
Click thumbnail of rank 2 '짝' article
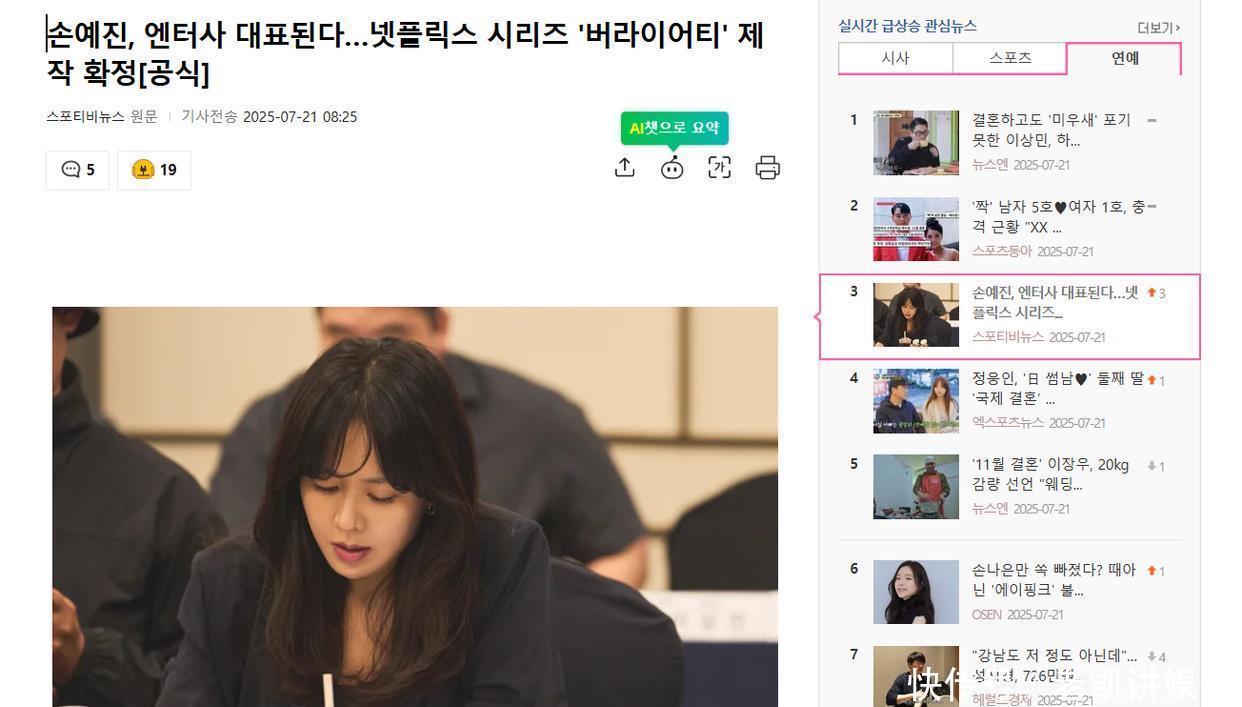(916, 229)
